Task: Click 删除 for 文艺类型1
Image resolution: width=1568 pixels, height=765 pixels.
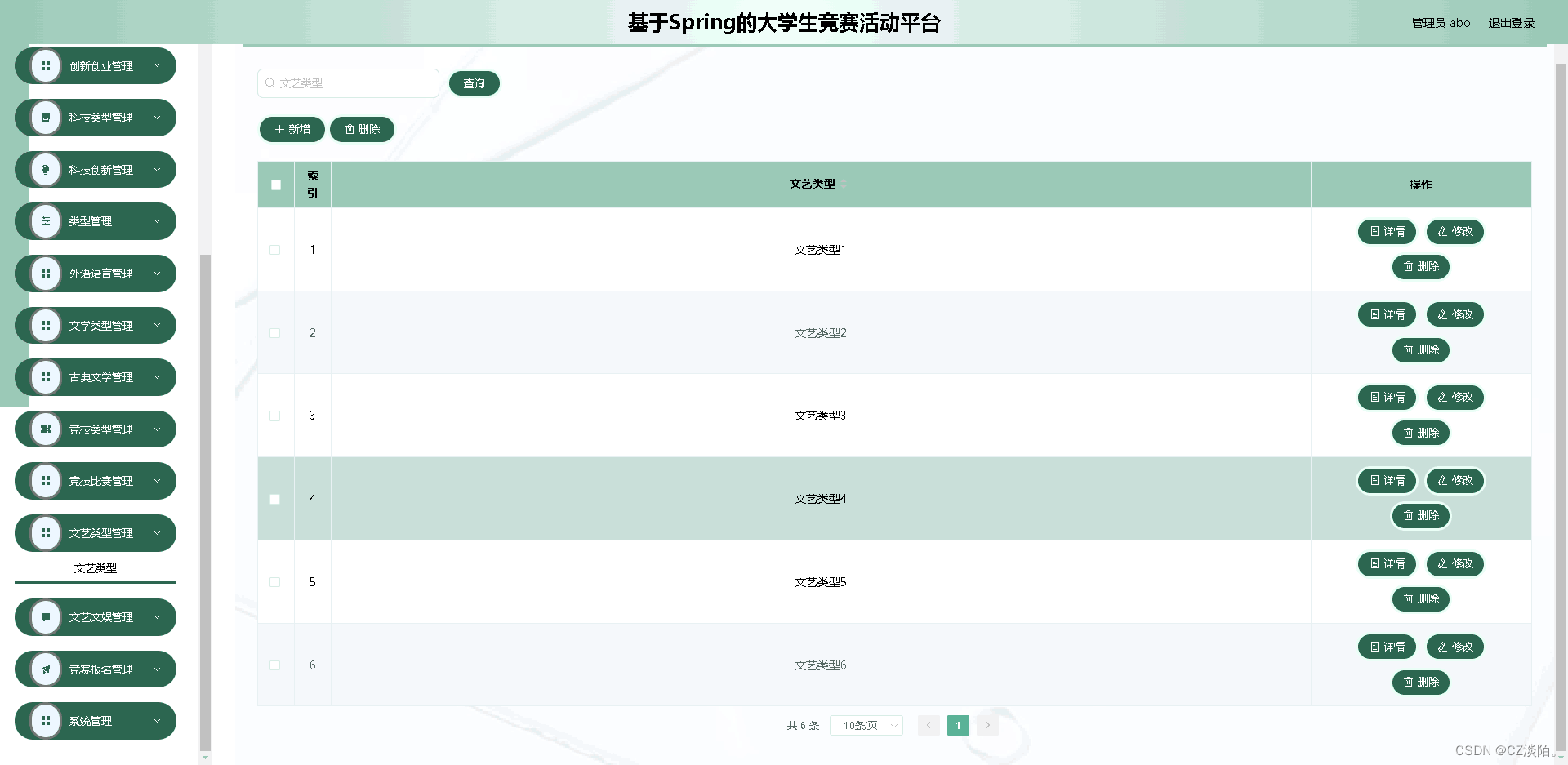Action: 1421,267
